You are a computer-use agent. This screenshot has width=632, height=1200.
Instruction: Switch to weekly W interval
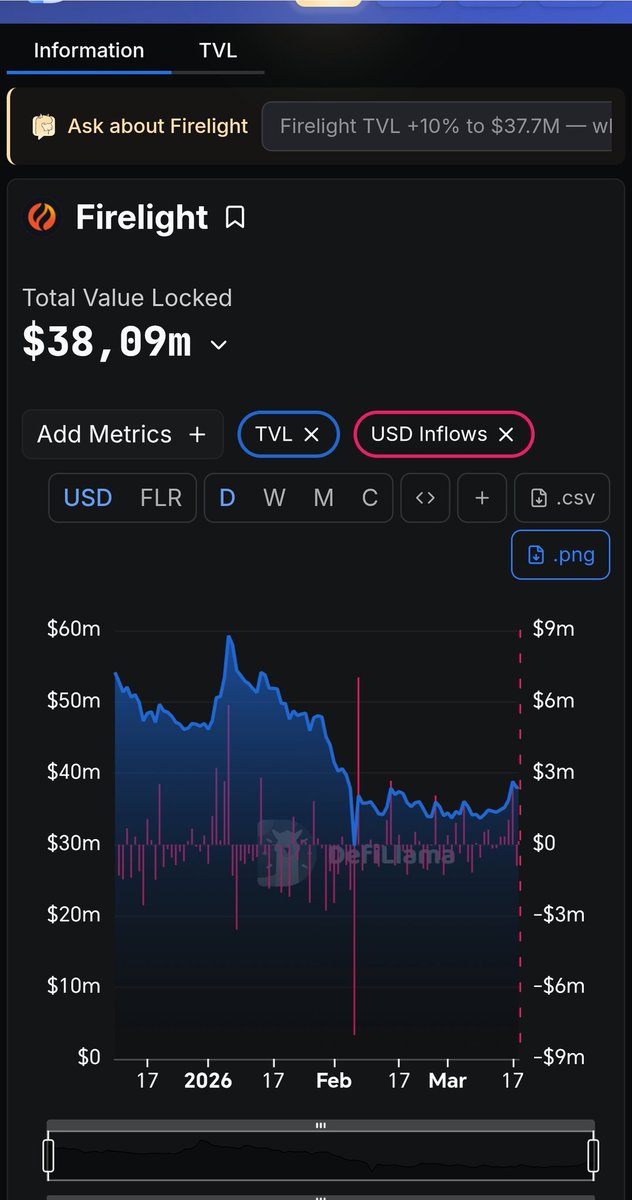(274, 498)
